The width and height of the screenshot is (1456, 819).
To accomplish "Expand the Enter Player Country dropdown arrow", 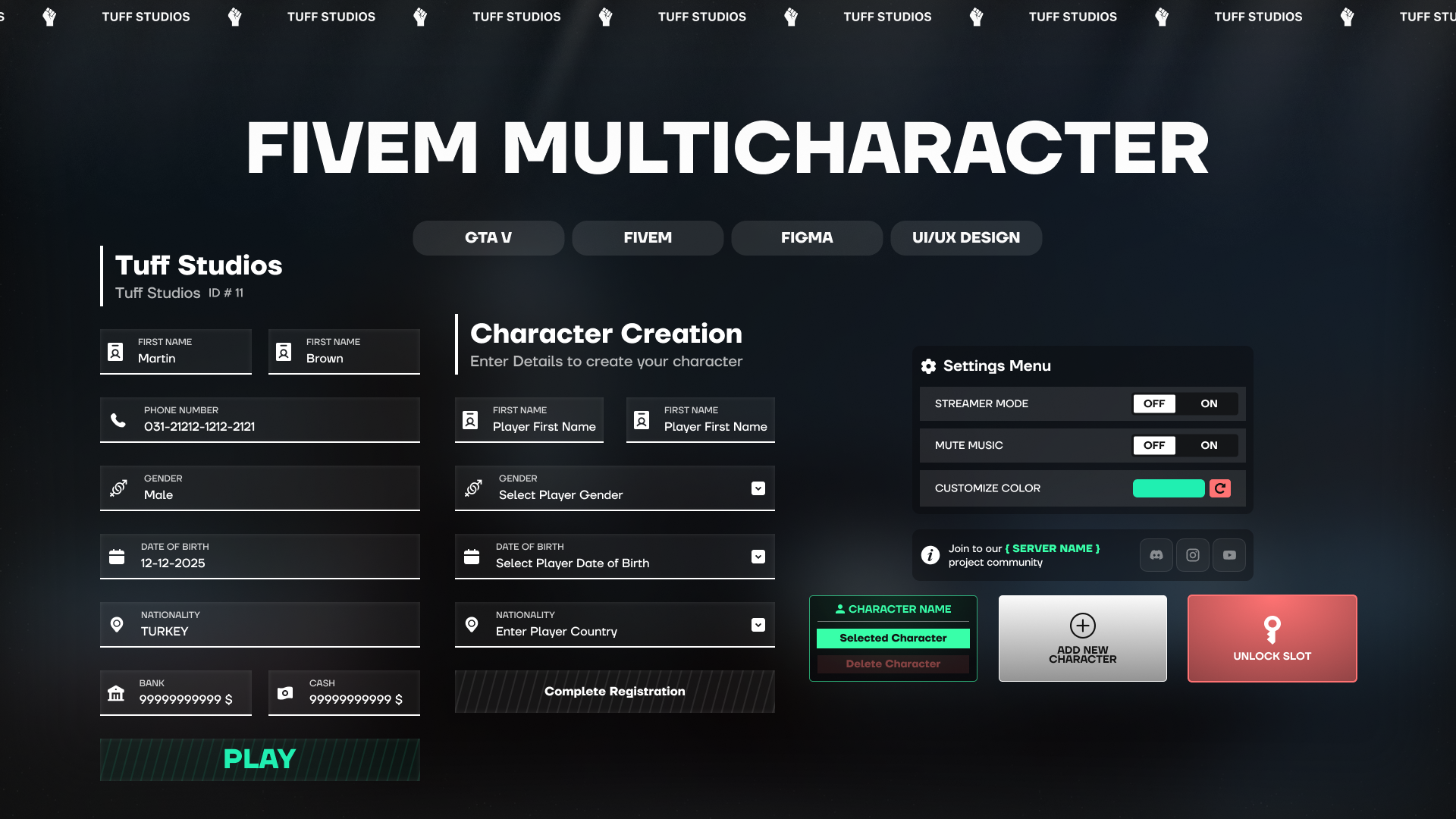I will pyautogui.click(x=758, y=625).
